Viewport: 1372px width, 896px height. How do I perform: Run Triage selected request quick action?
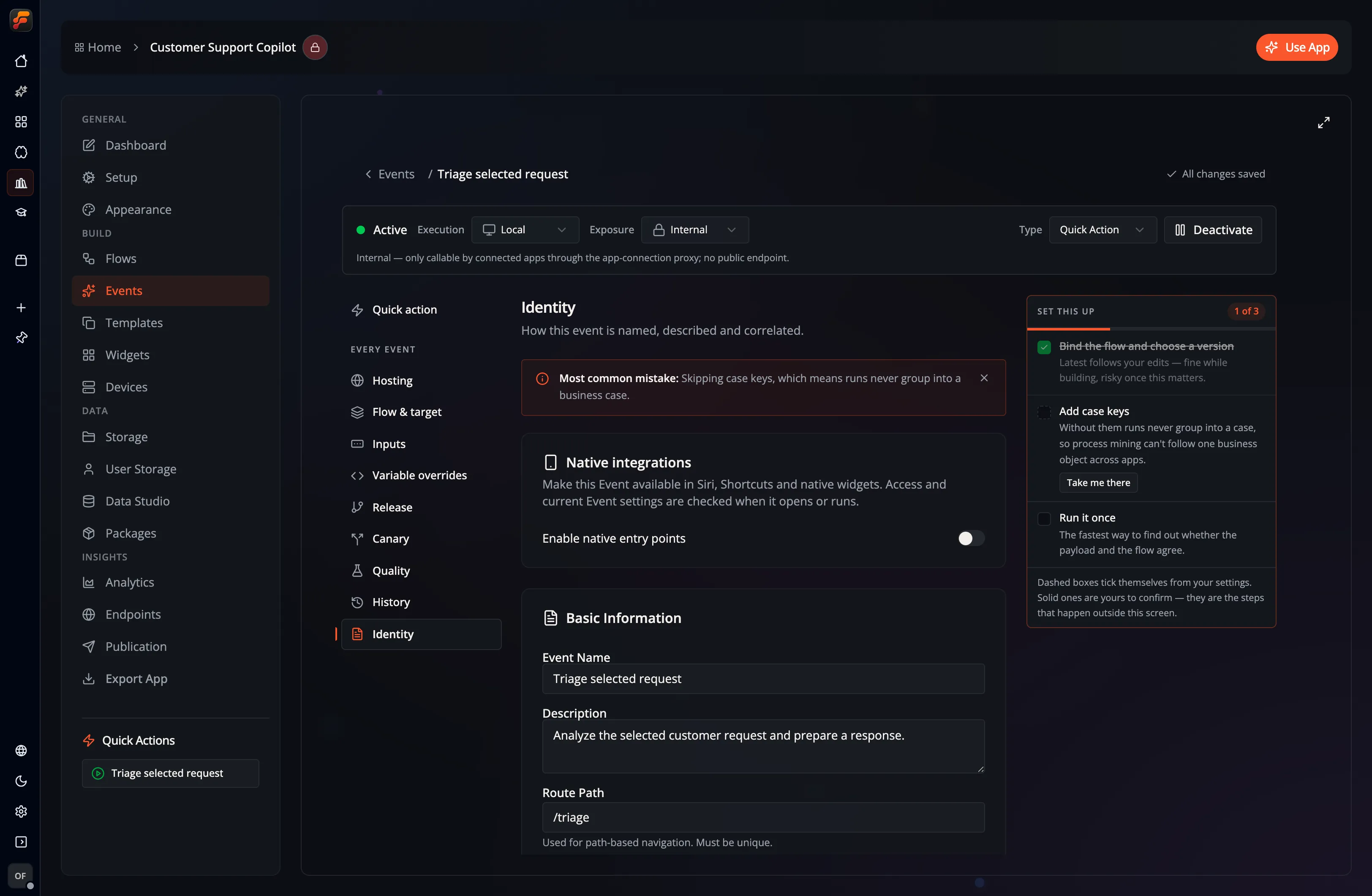click(x=170, y=773)
